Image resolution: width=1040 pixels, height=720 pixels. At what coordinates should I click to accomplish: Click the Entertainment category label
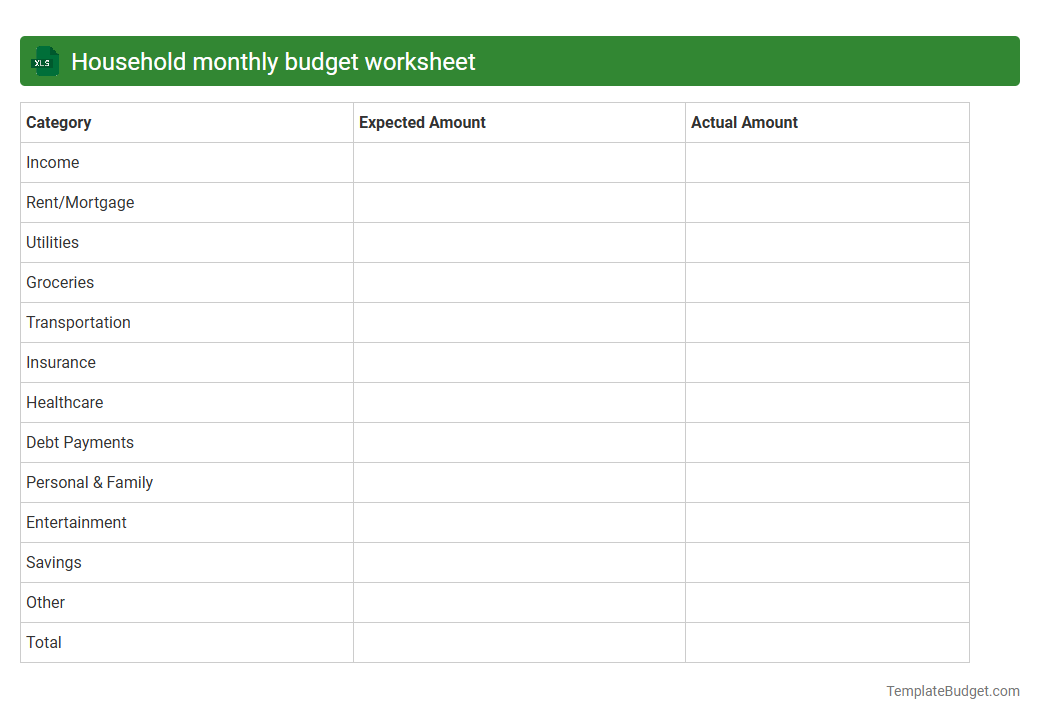point(76,522)
